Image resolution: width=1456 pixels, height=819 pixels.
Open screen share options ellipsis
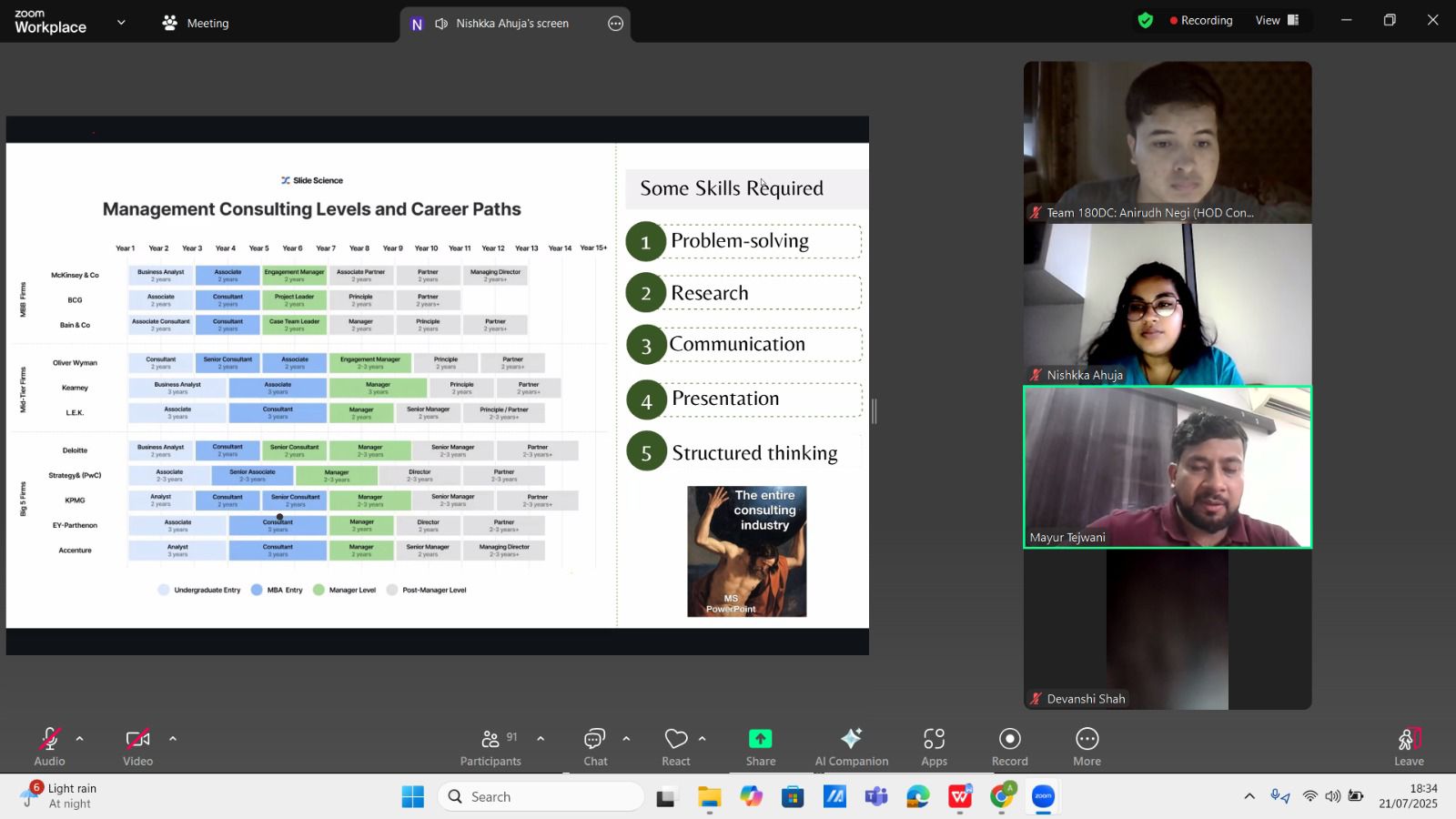616,24
